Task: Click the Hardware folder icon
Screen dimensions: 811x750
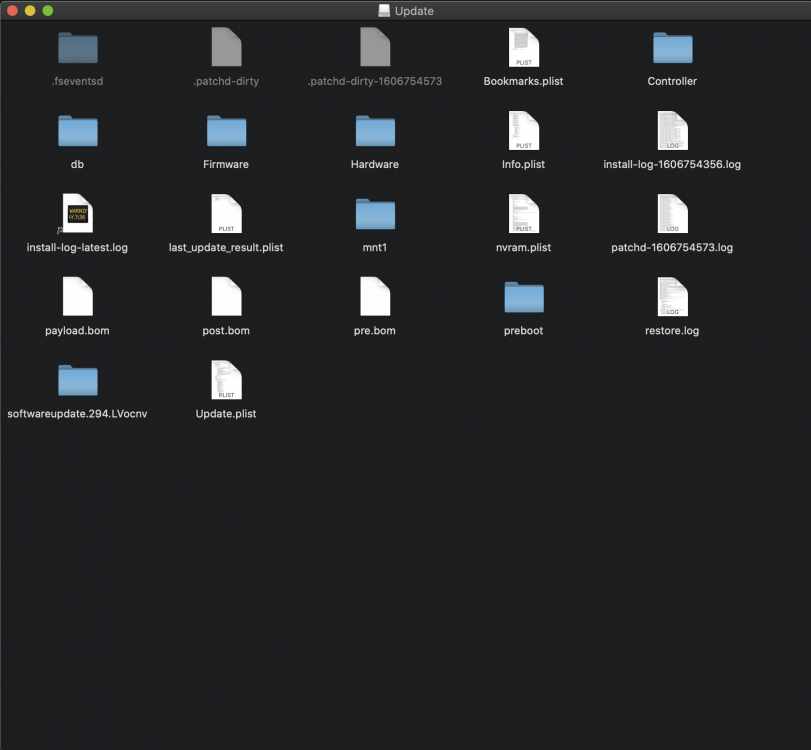Action: [x=375, y=131]
